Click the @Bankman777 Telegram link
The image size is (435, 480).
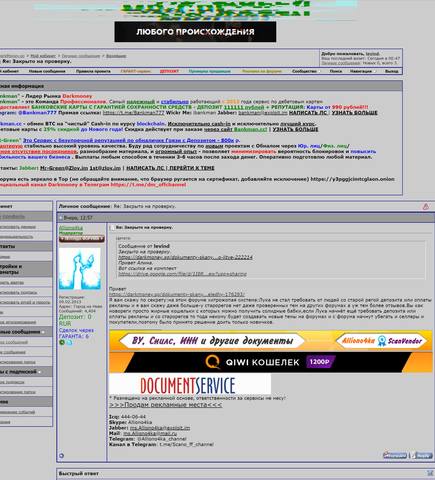click(x=37, y=113)
